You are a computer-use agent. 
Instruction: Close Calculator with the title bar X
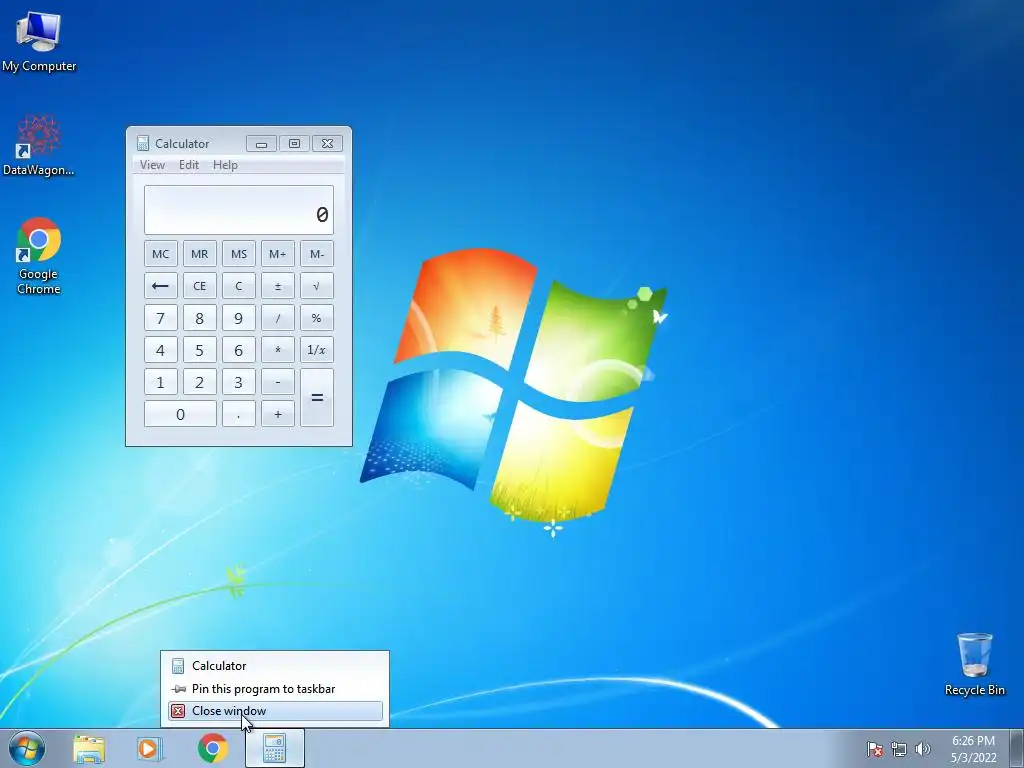(327, 144)
